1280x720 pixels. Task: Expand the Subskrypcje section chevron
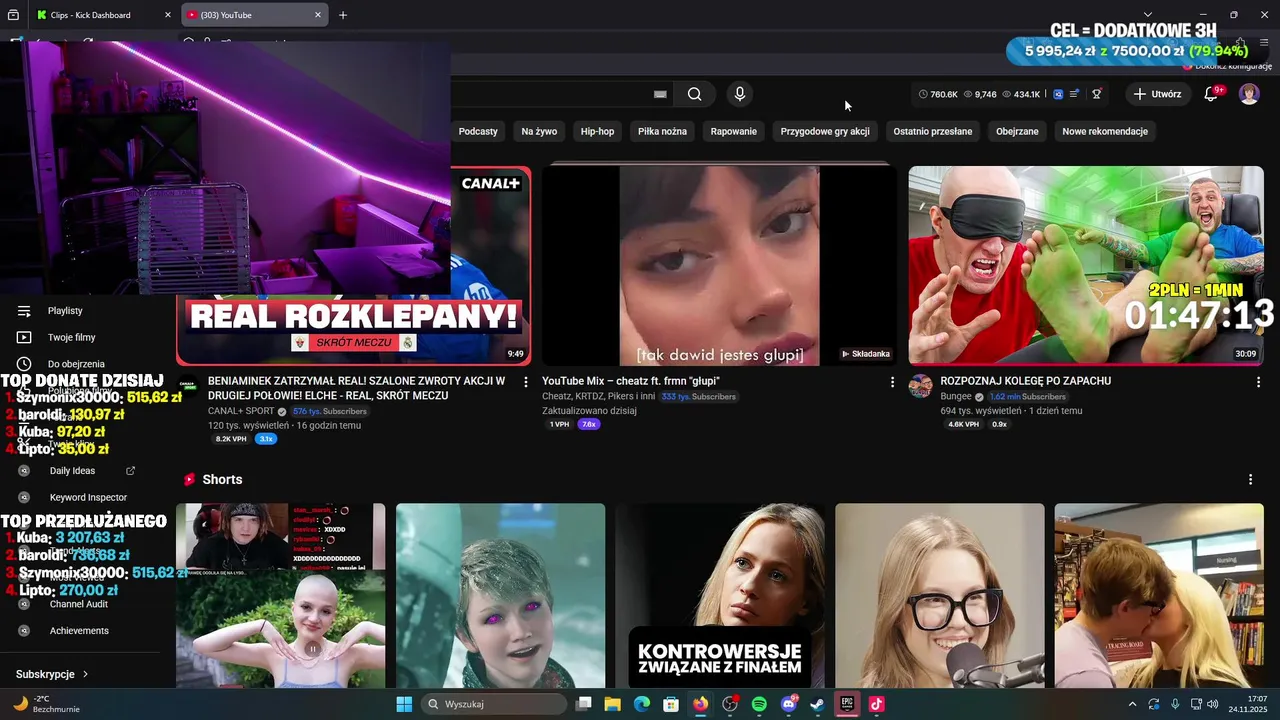tap(85, 674)
